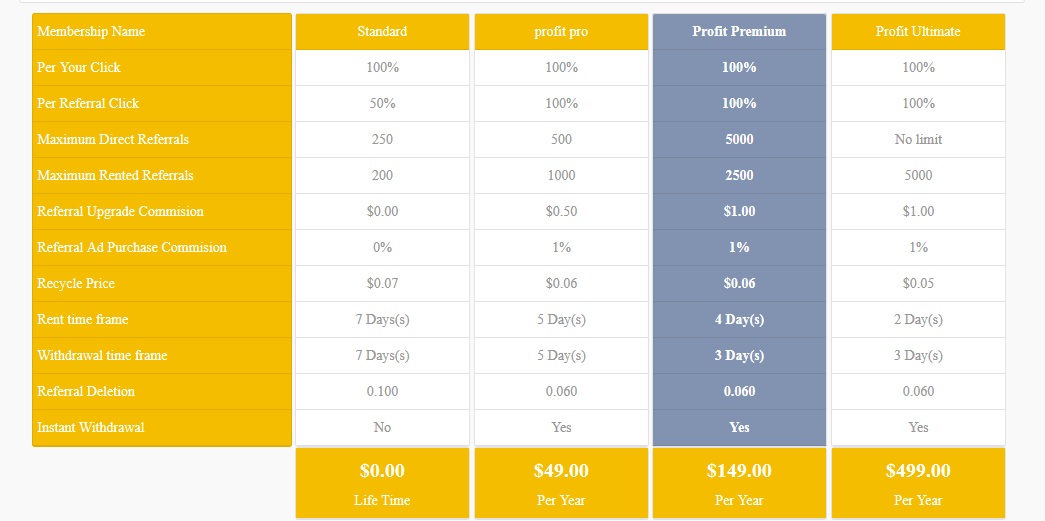Screen dimensions: 1045x521
Task: Select the Instant Withdrawal row label
Action: (162, 427)
